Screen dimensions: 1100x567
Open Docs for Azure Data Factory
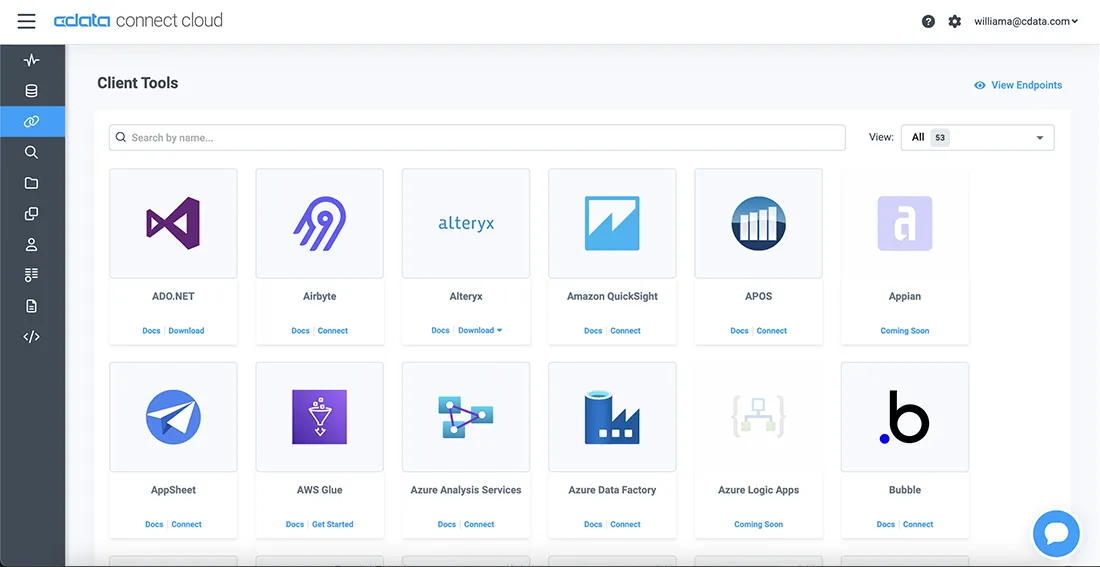[593, 524]
